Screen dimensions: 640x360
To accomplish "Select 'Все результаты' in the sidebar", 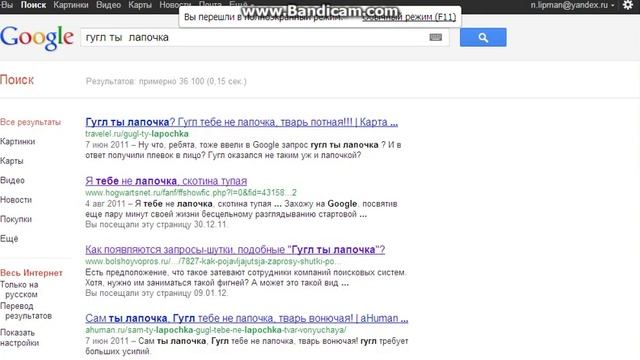I will click(x=31, y=122).
